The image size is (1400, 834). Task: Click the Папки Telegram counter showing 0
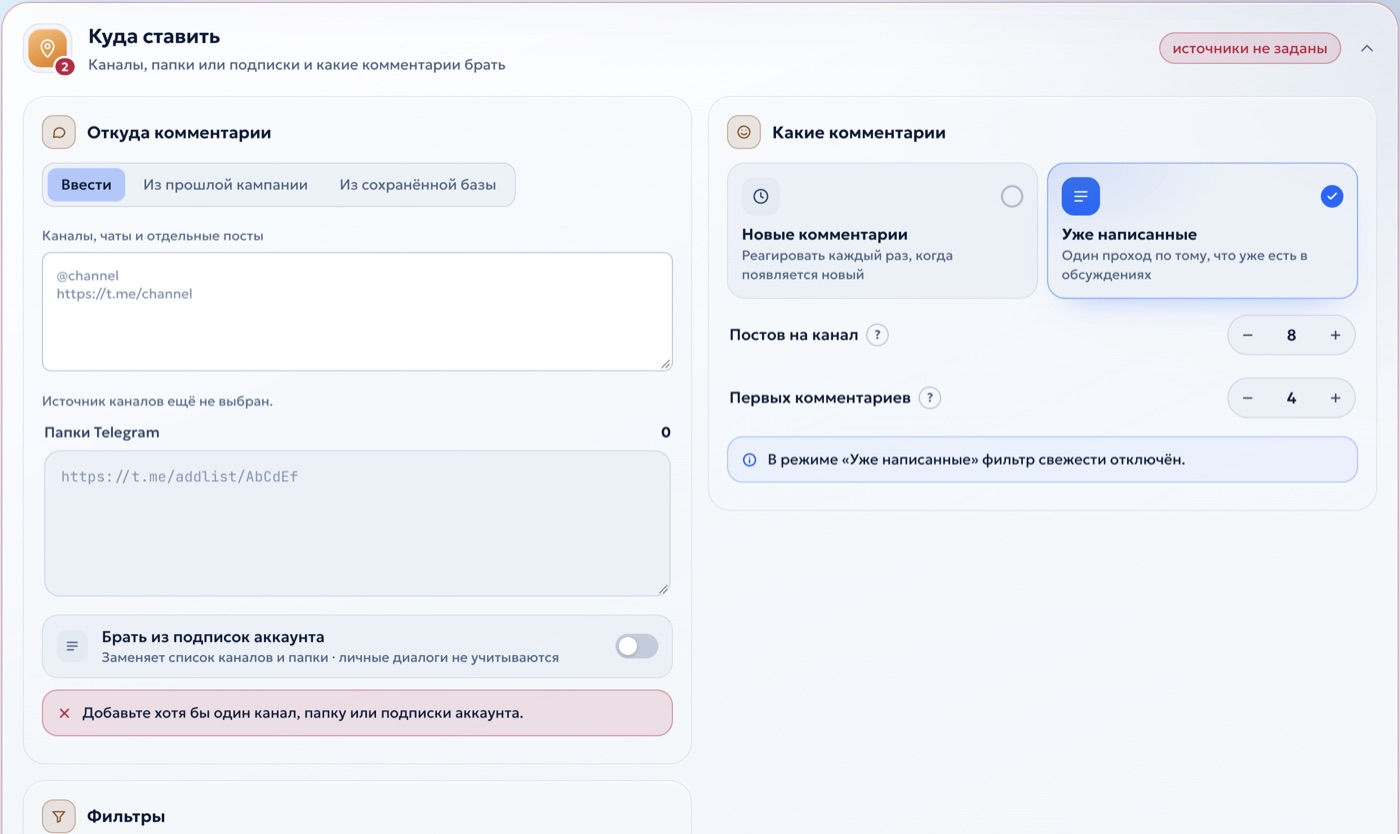click(666, 432)
